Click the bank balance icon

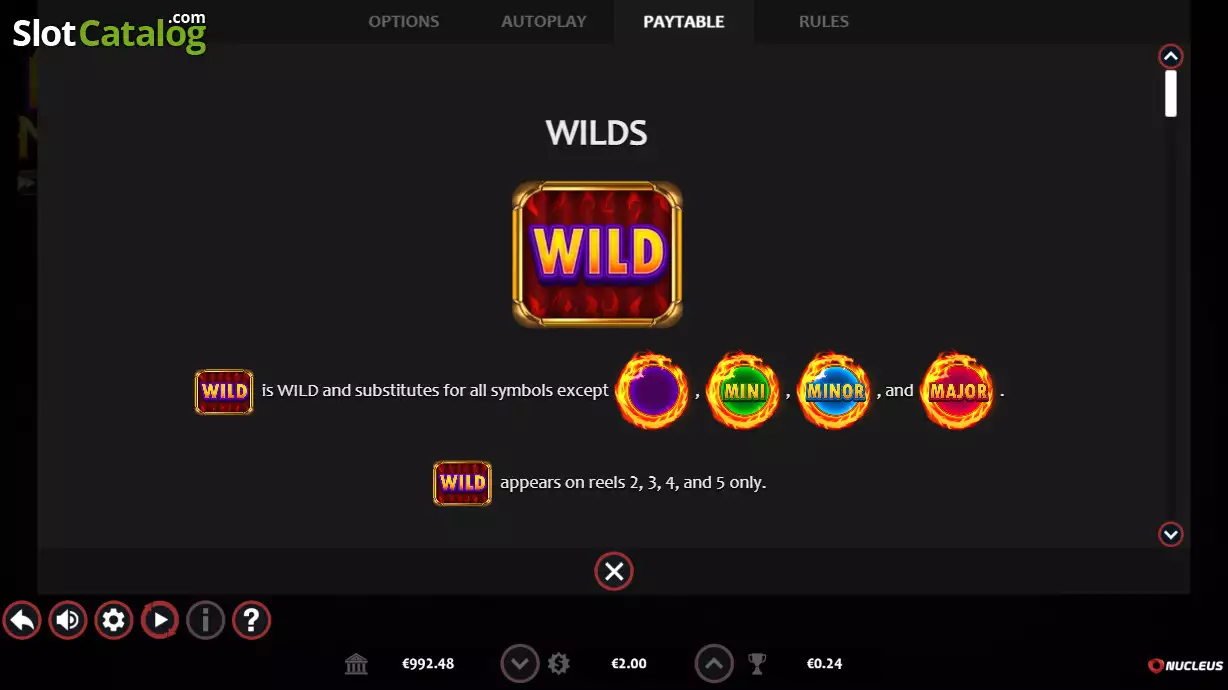[356, 663]
